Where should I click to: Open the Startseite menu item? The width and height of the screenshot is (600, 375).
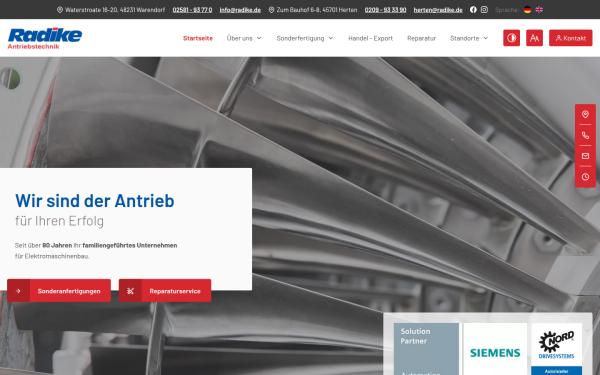198,38
